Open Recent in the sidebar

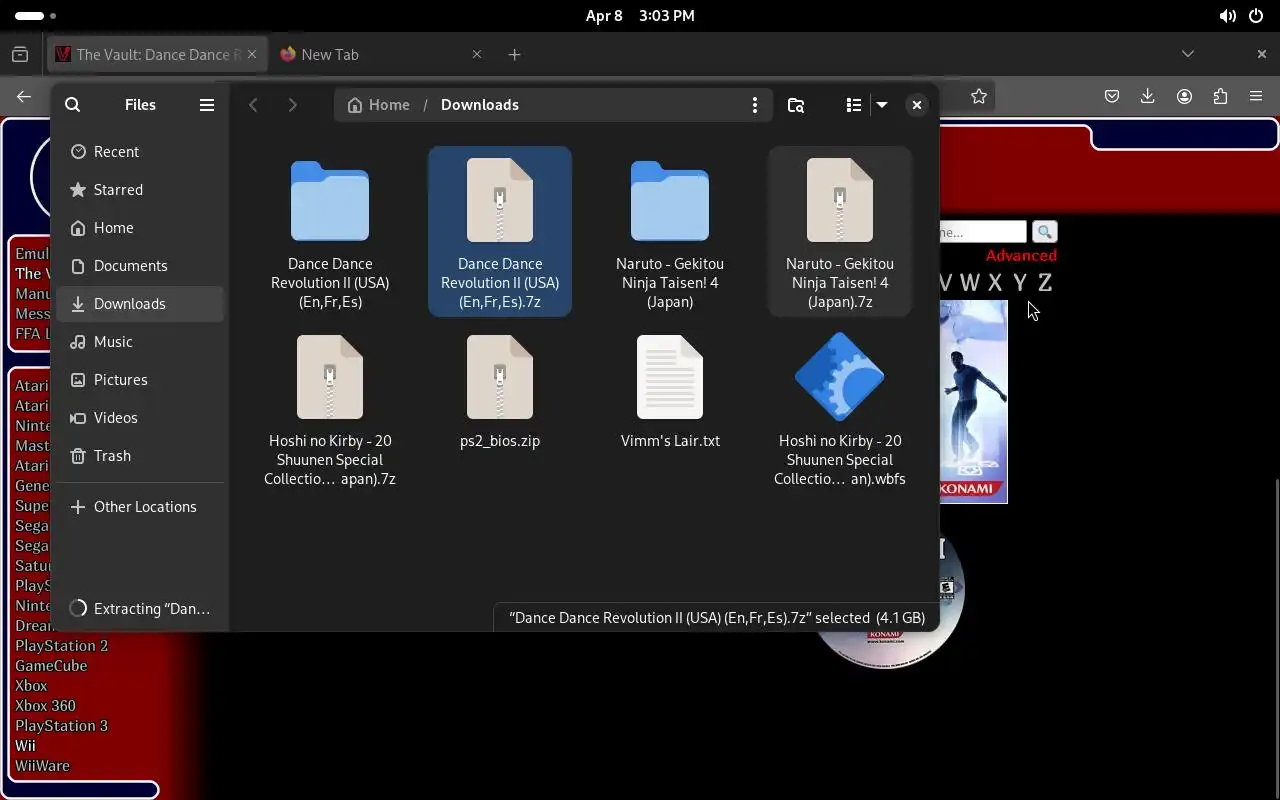[x=140, y=152]
